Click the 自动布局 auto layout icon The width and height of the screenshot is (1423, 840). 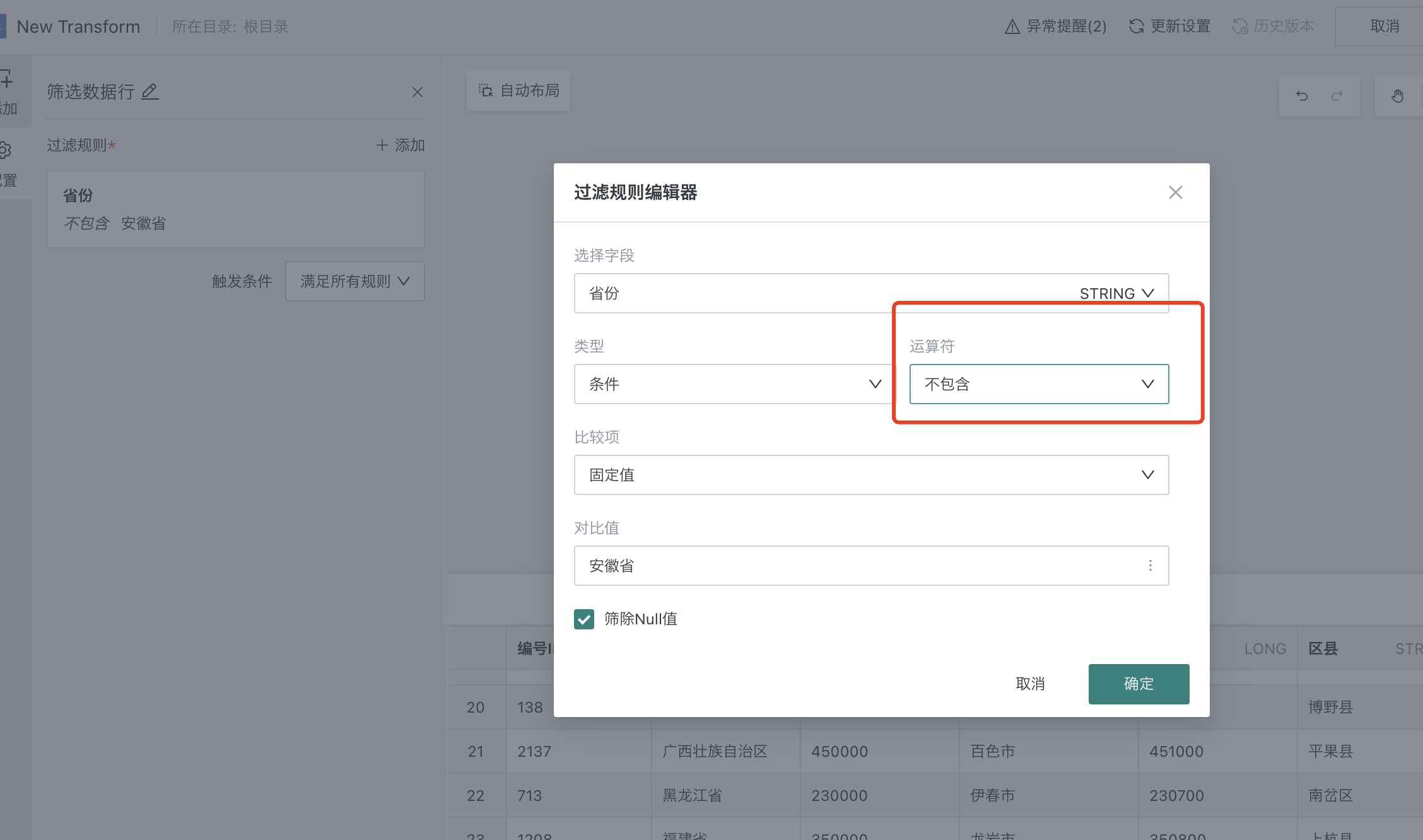[485, 91]
